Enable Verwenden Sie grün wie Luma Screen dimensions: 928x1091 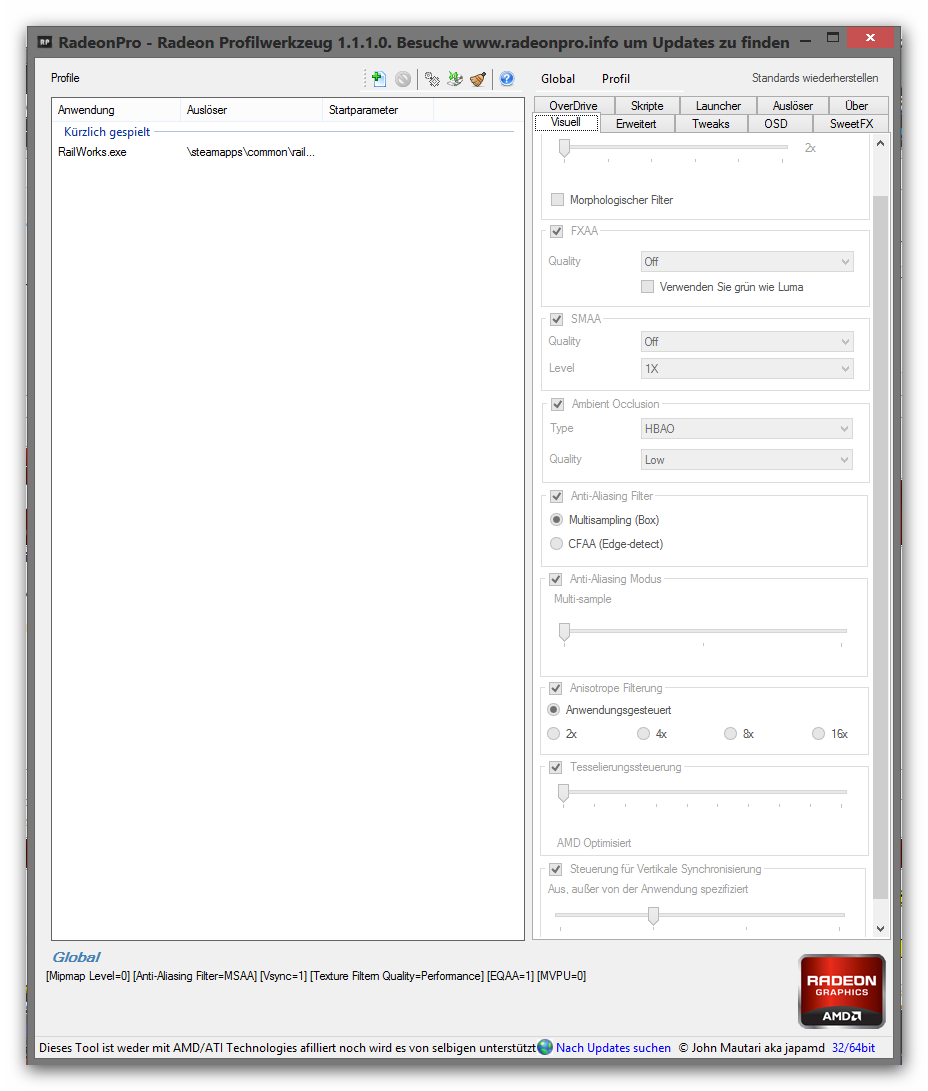pos(648,287)
